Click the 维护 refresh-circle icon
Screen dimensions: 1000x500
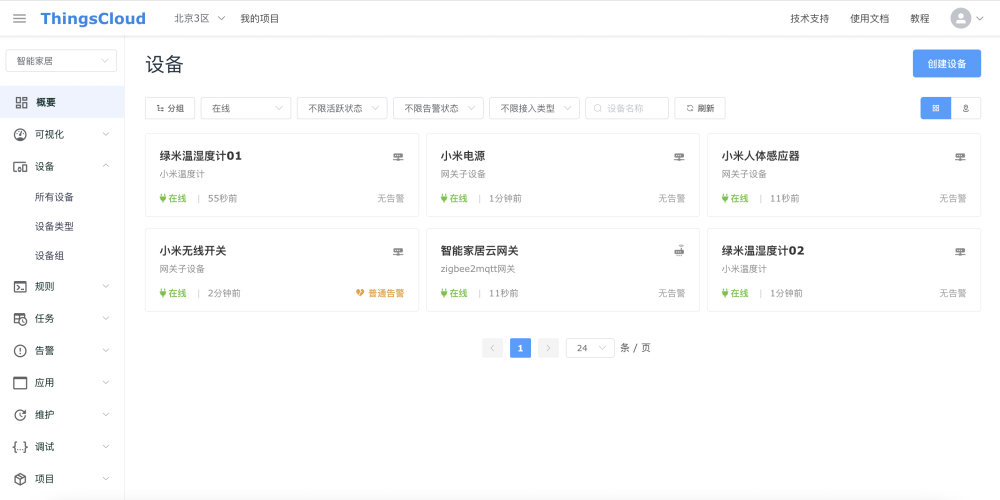click(x=20, y=415)
